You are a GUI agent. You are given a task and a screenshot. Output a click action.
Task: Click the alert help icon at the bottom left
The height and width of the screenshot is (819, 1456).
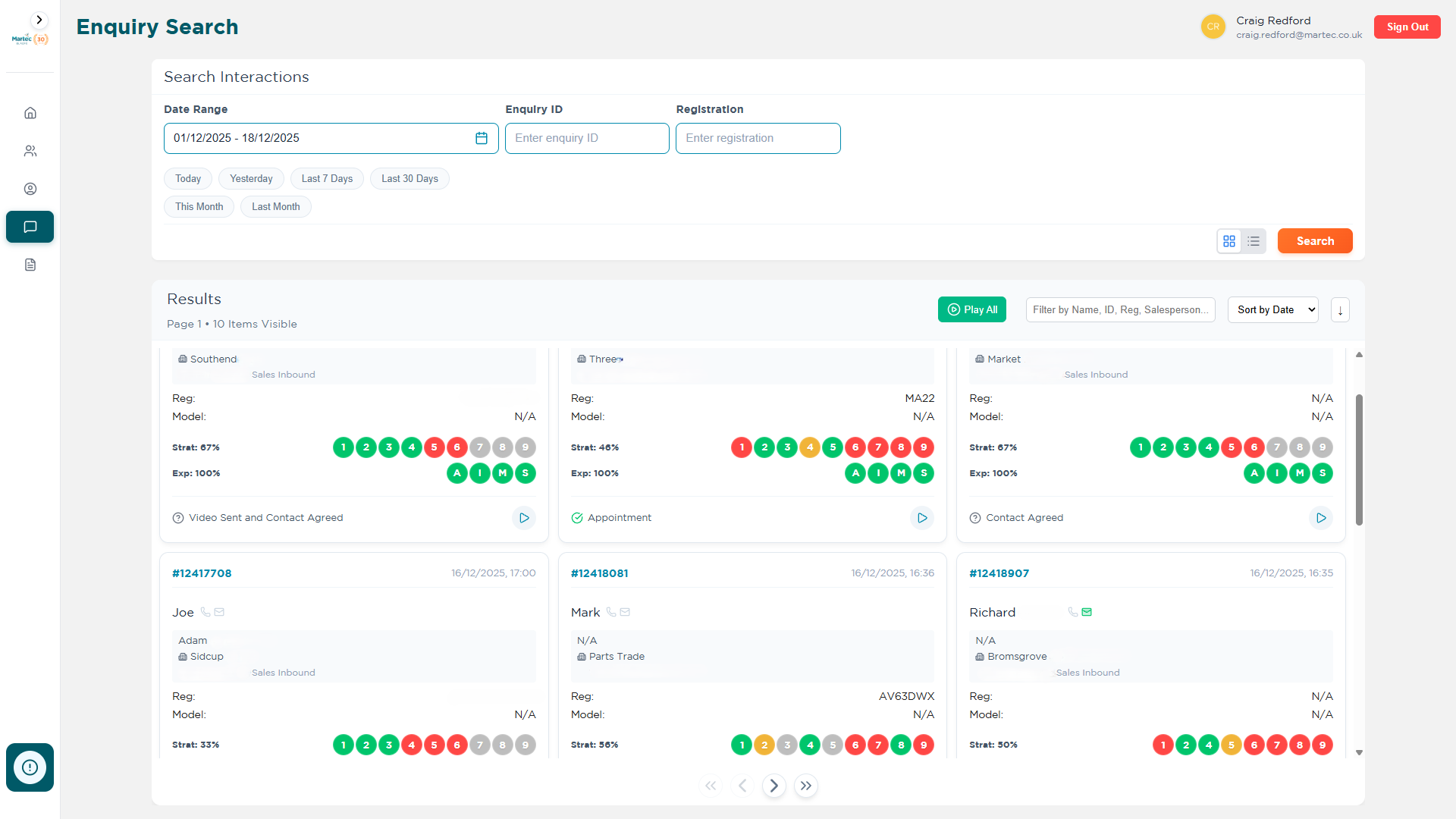(30, 767)
